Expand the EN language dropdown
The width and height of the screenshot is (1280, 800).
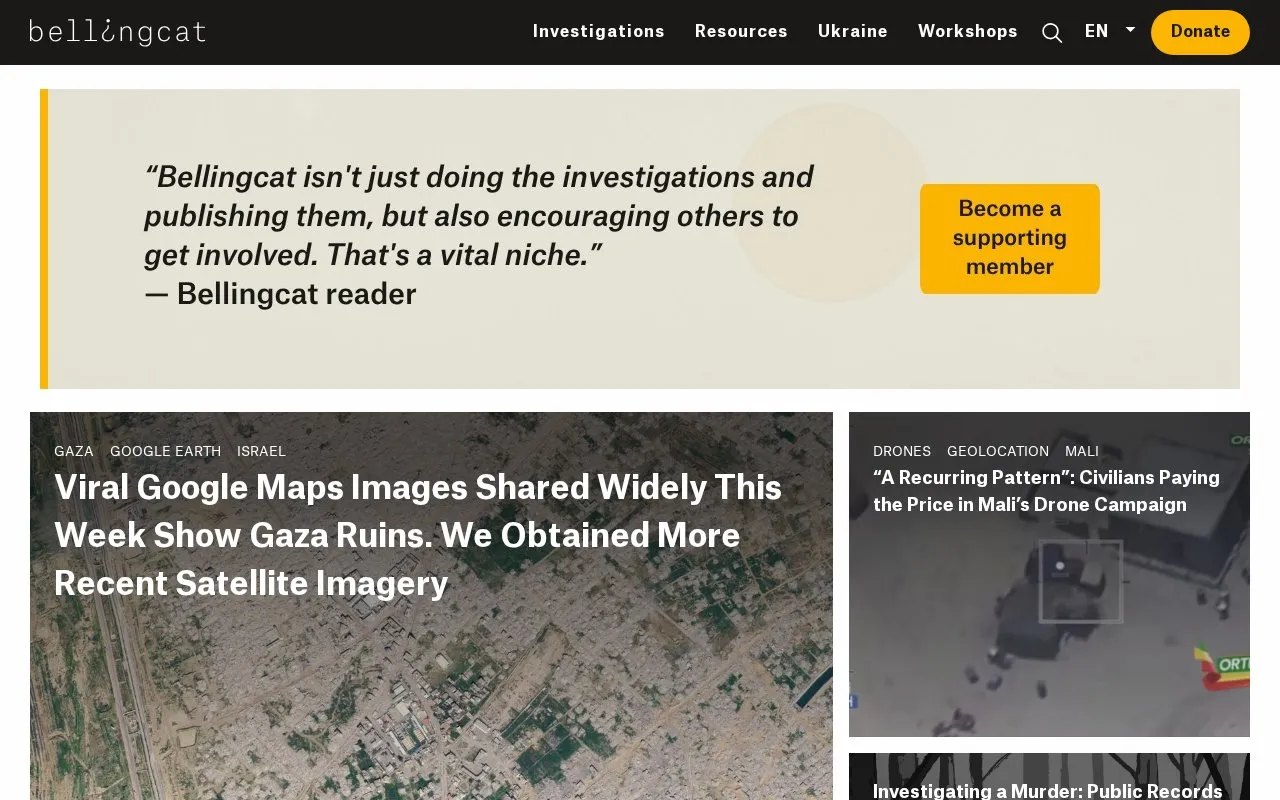(1110, 31)
